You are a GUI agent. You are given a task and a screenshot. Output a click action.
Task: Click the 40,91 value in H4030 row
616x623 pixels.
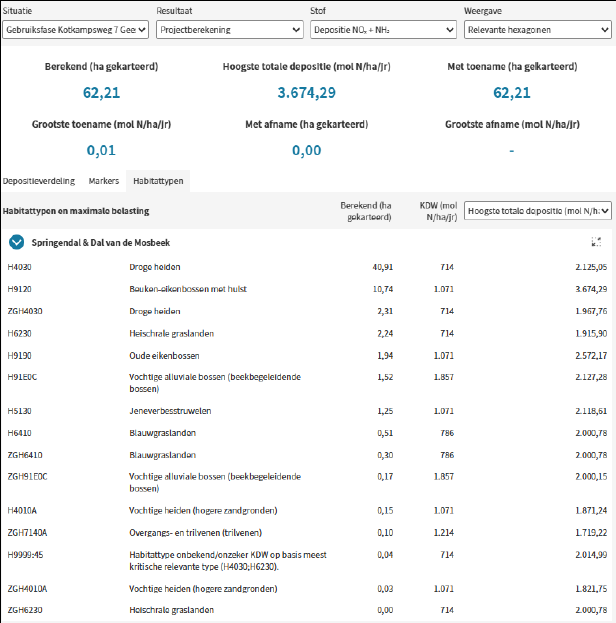pyautogui.click(x=383, y=267)
